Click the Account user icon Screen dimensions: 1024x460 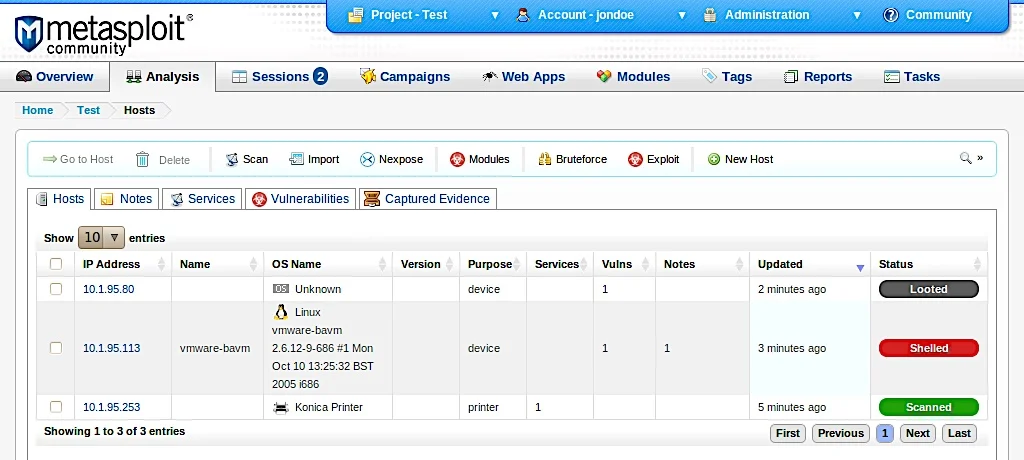coord(522,15)
